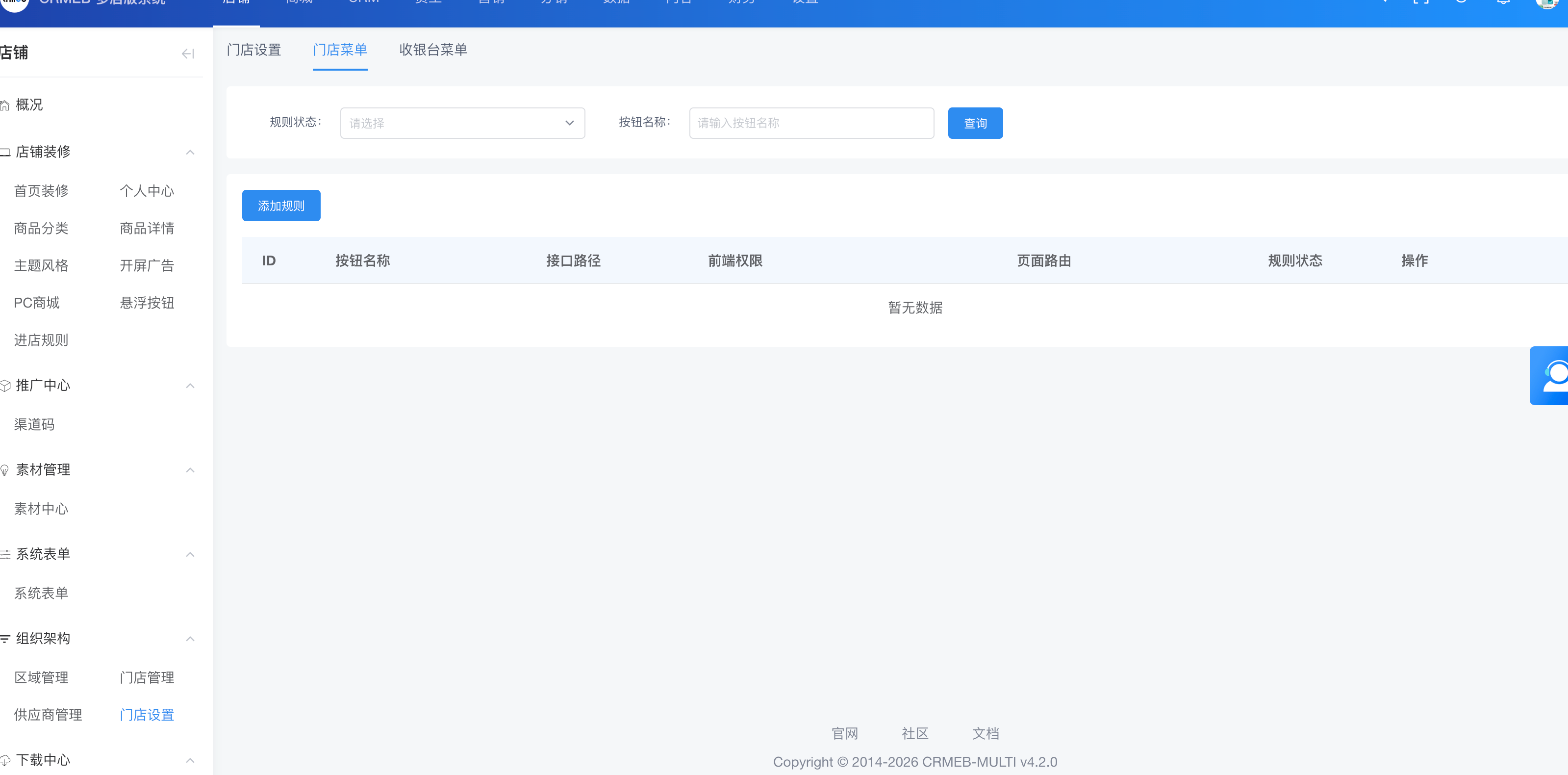Toggle the 下载中心 group chevron
The width and height of the screenshot is (1568, 775).
(x=190, y=760)
